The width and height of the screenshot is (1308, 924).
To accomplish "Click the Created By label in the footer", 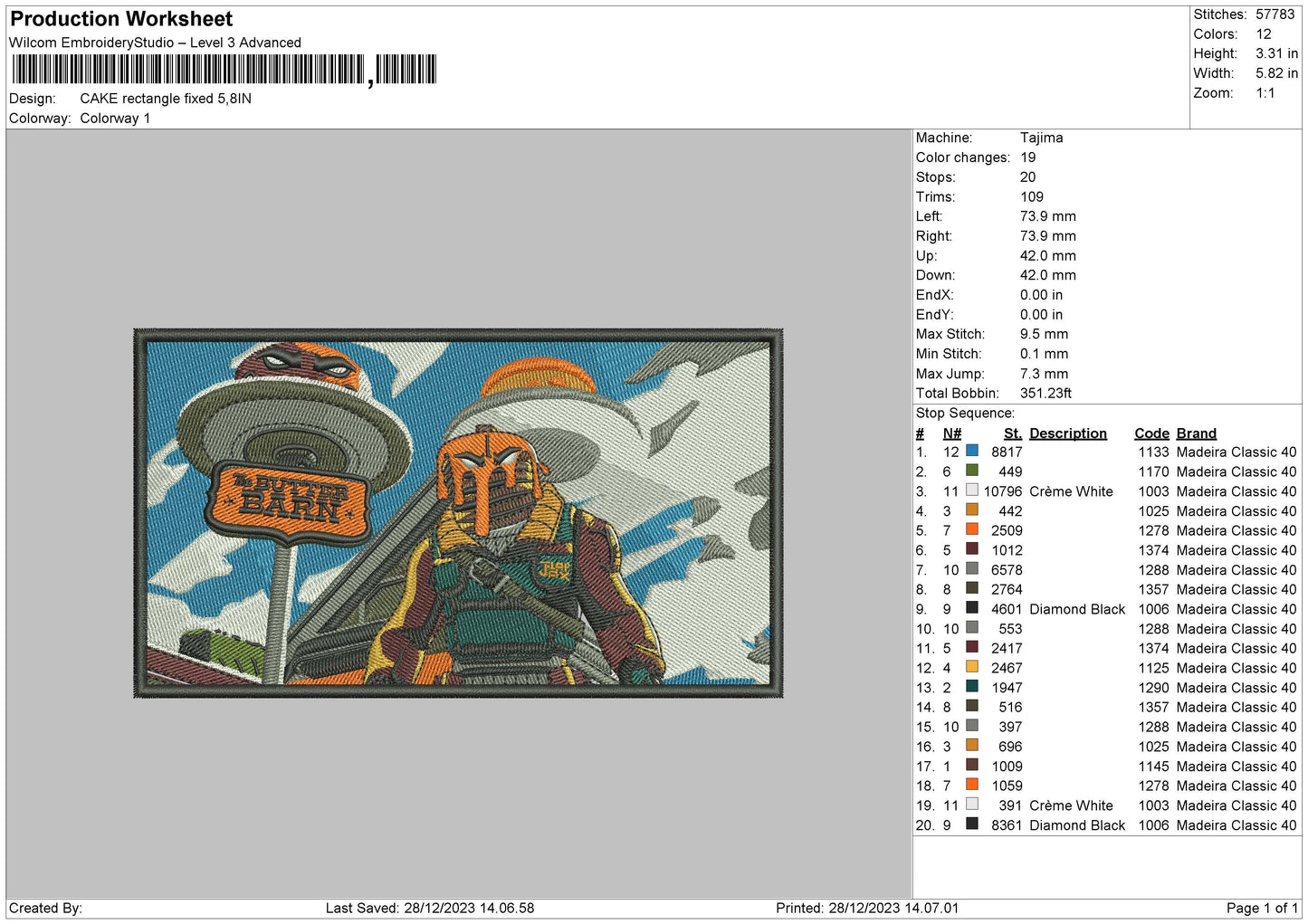I will click(x=45, y=909).
